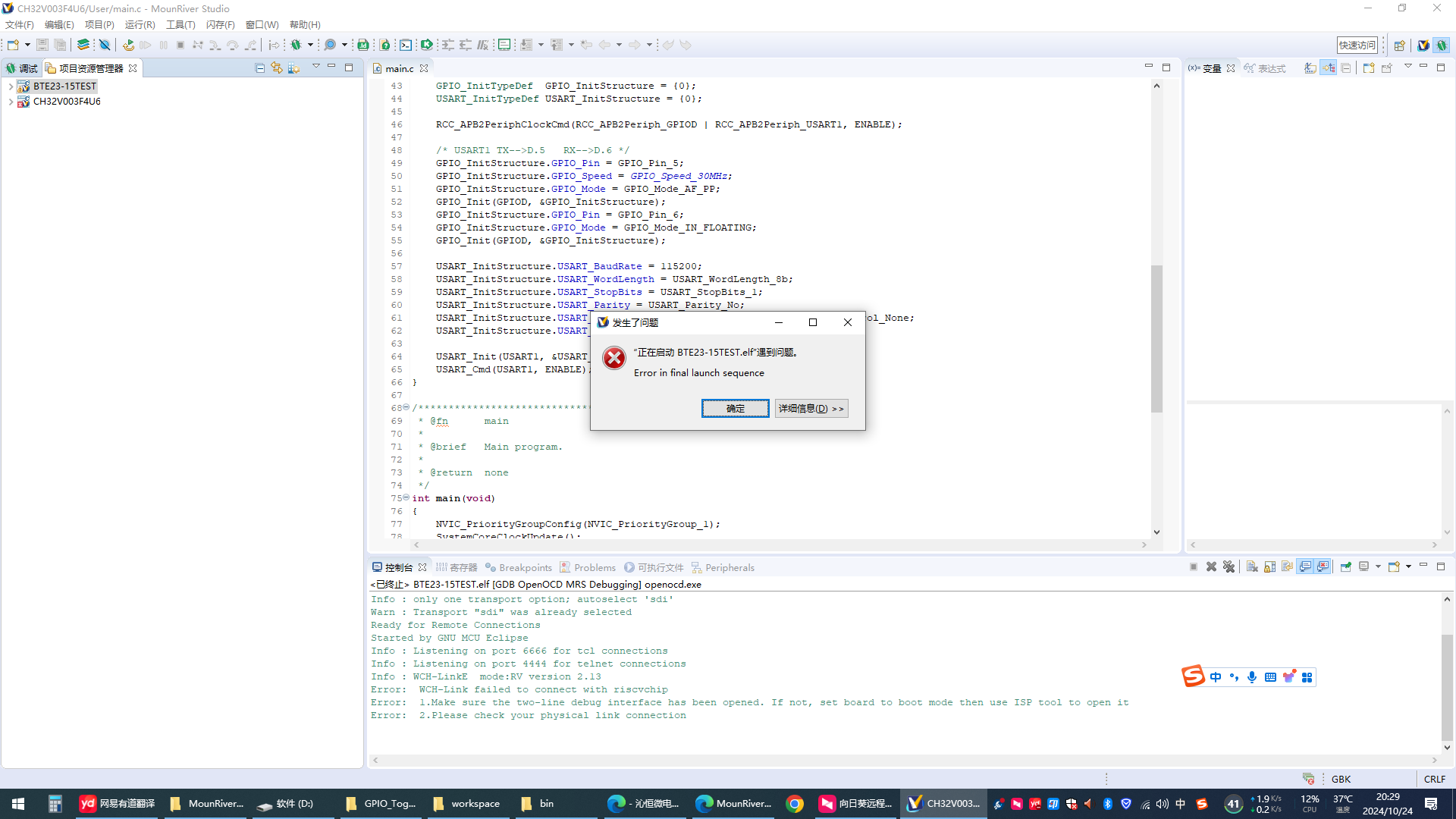Open the workspace folder in taskbar

coord(466,804)
